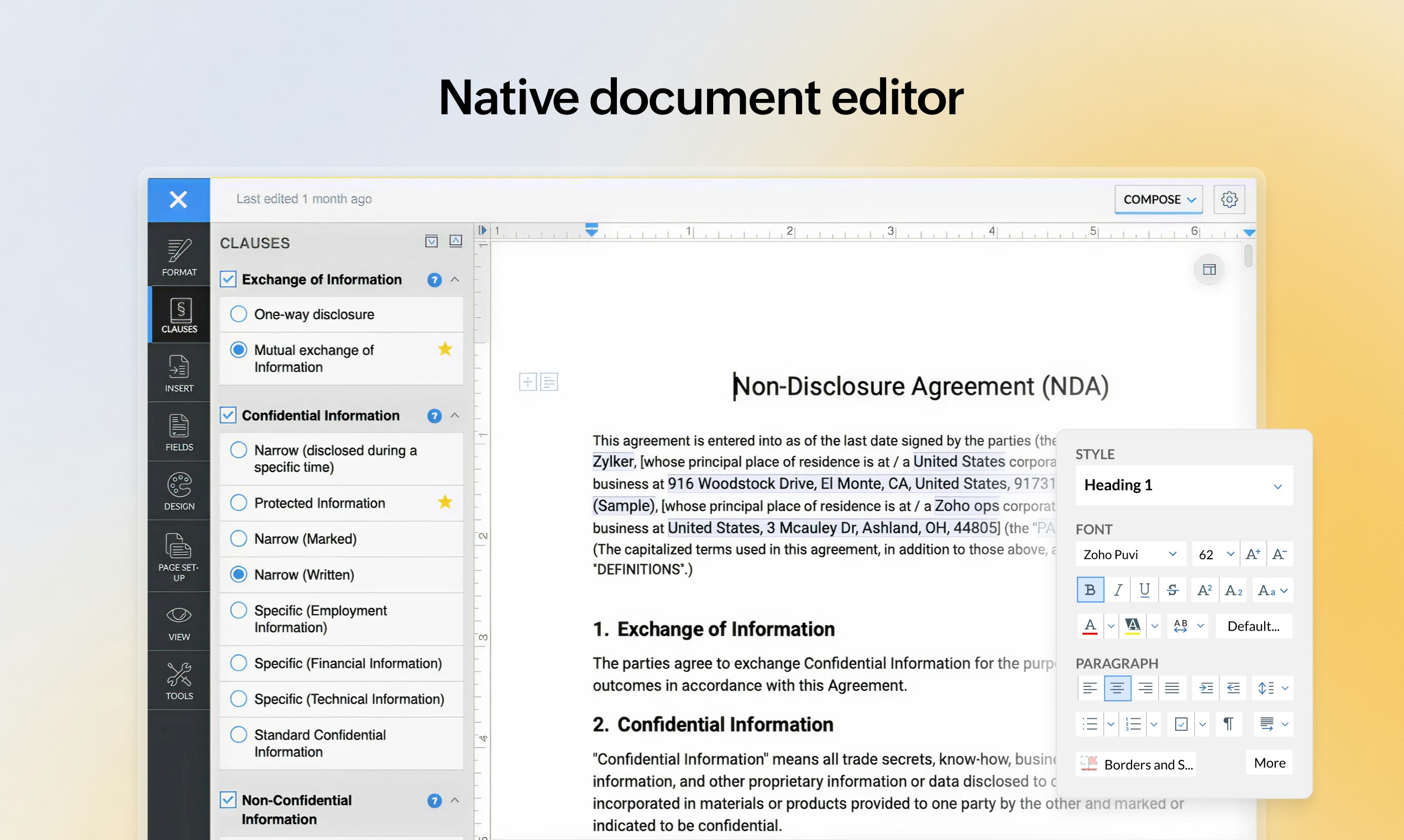
Task: Open the Heading 1 style dropdown
Action: (1184, 486)
